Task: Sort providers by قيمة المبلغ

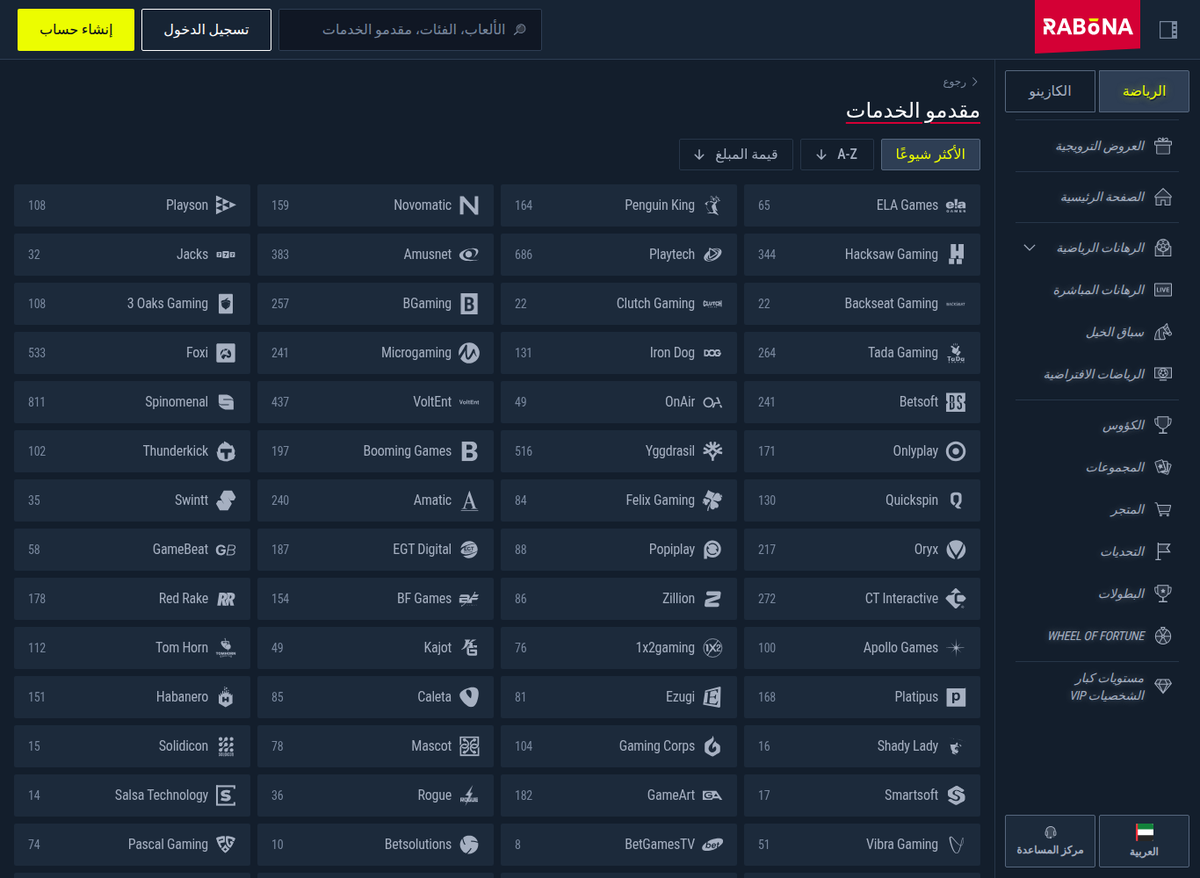Action: (736, 154)
